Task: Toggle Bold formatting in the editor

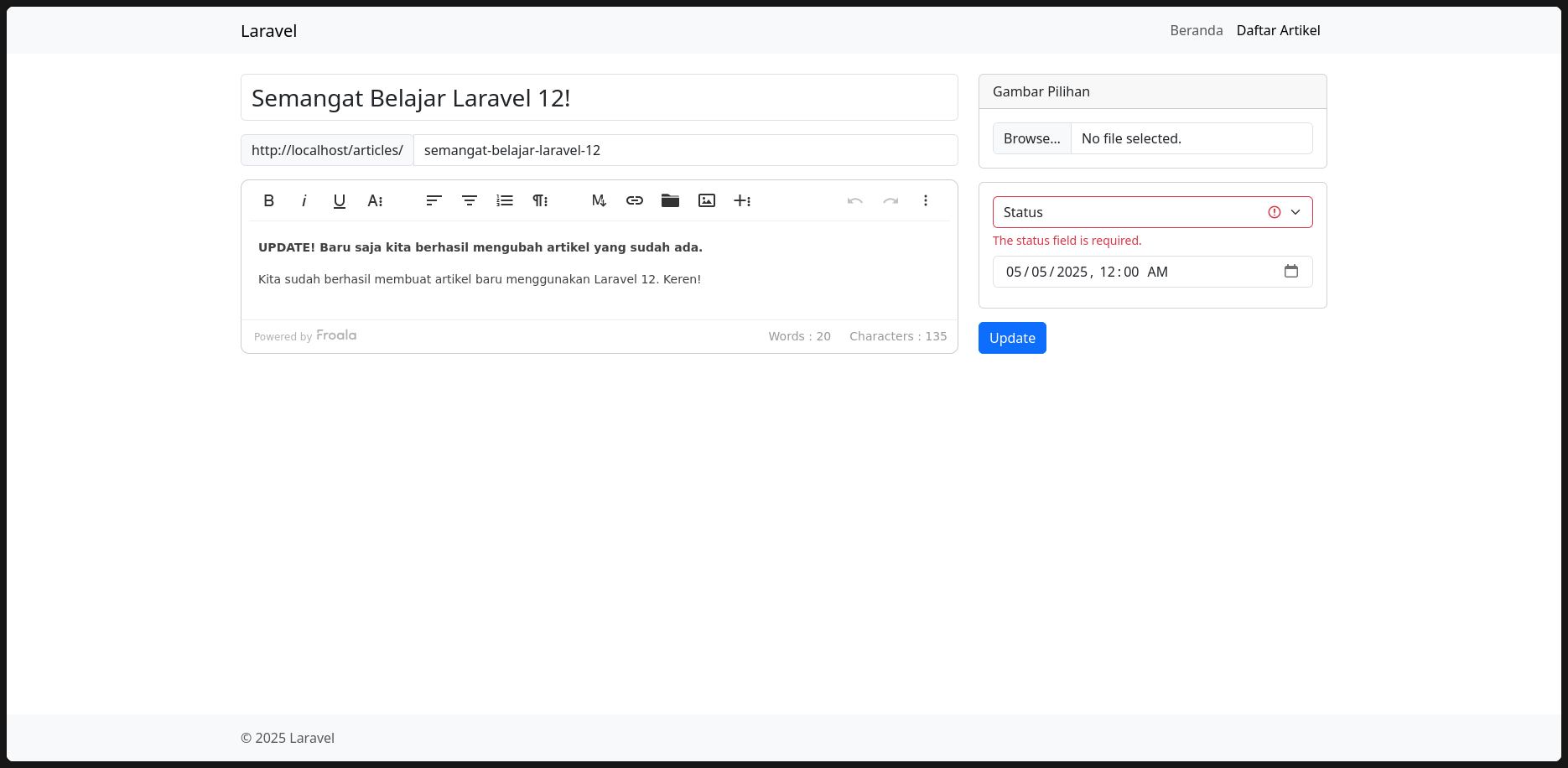Action: pyautogui.click(x=269, y=200)
